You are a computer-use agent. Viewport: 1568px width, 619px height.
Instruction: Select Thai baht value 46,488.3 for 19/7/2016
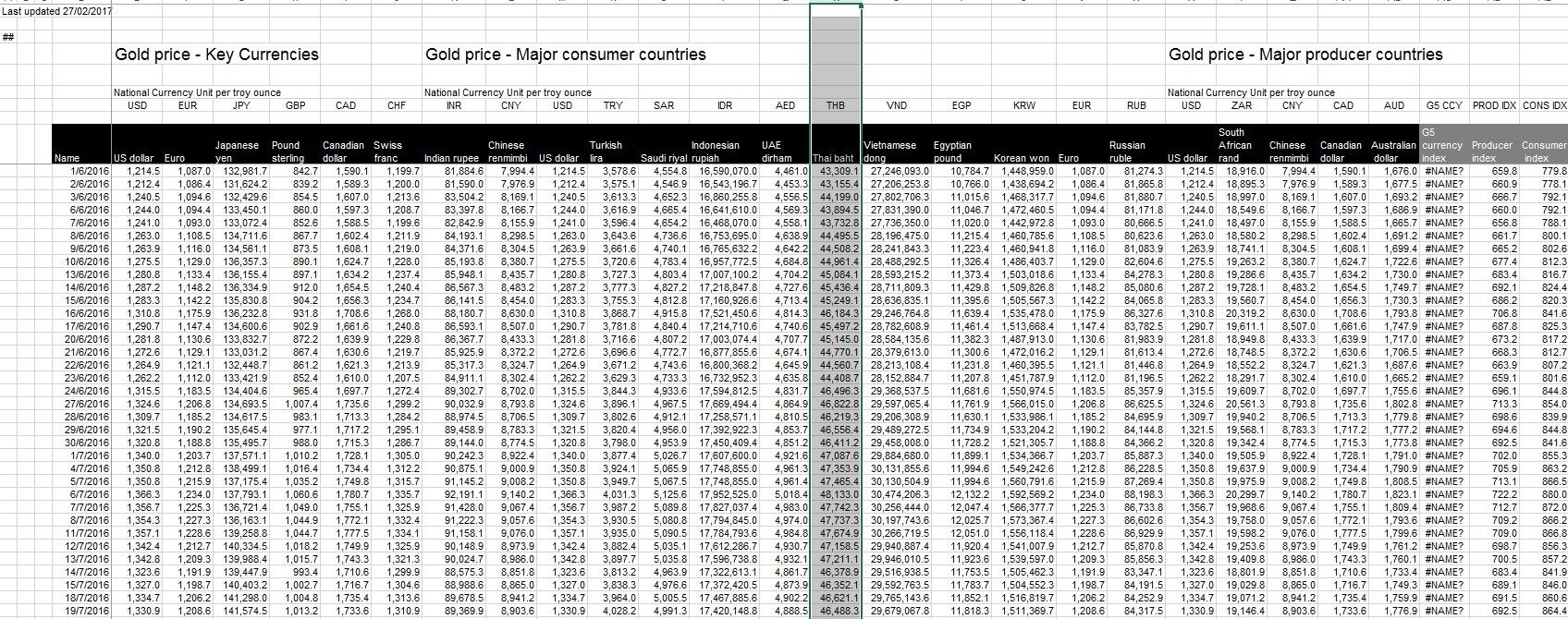coord(839,611)
